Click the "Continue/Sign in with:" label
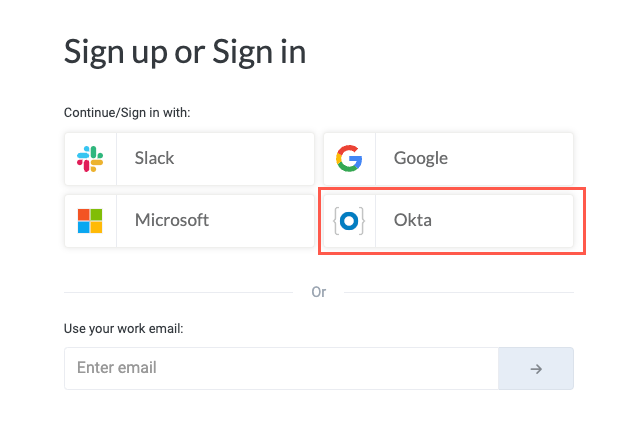Screen dimensions: 631x443 click(127, 112)
